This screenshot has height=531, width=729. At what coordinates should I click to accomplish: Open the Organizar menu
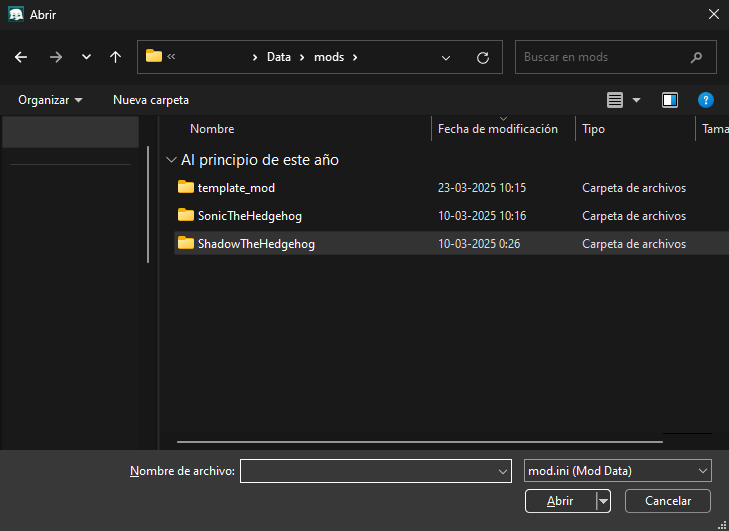pos(50,100)
